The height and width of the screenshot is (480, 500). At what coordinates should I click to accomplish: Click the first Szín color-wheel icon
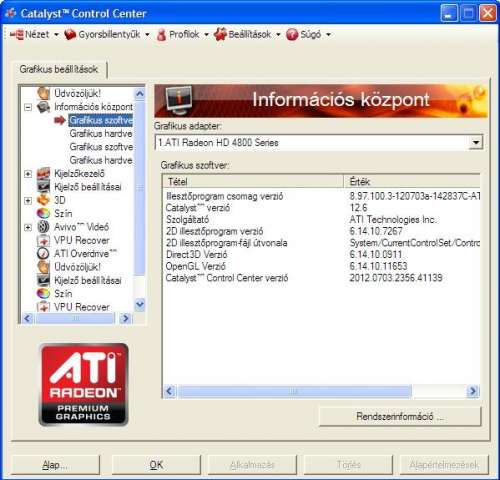pyautogui.click(x=43, y=213)
